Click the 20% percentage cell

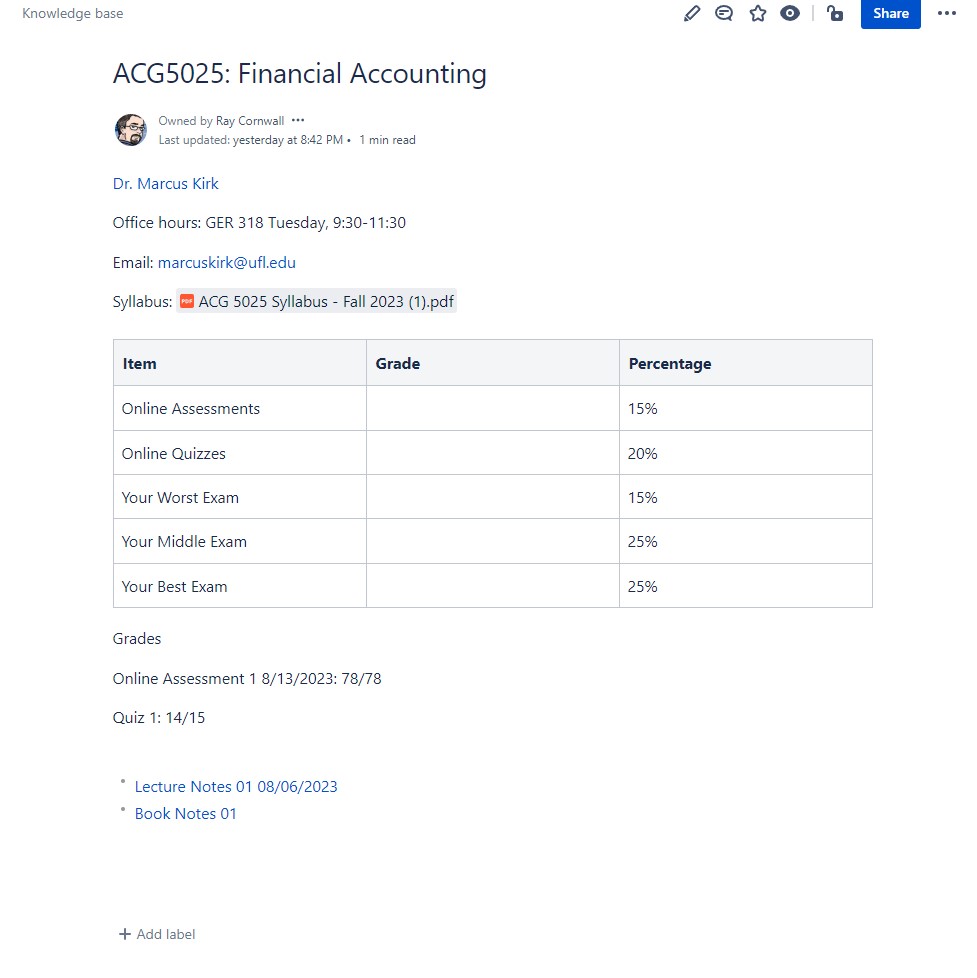[746, 453]
